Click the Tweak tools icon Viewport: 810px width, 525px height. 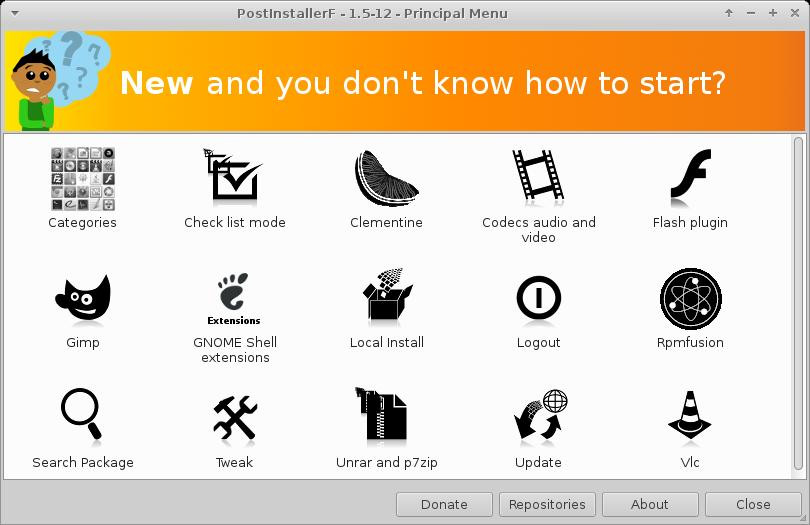click(x=235, y=418)
